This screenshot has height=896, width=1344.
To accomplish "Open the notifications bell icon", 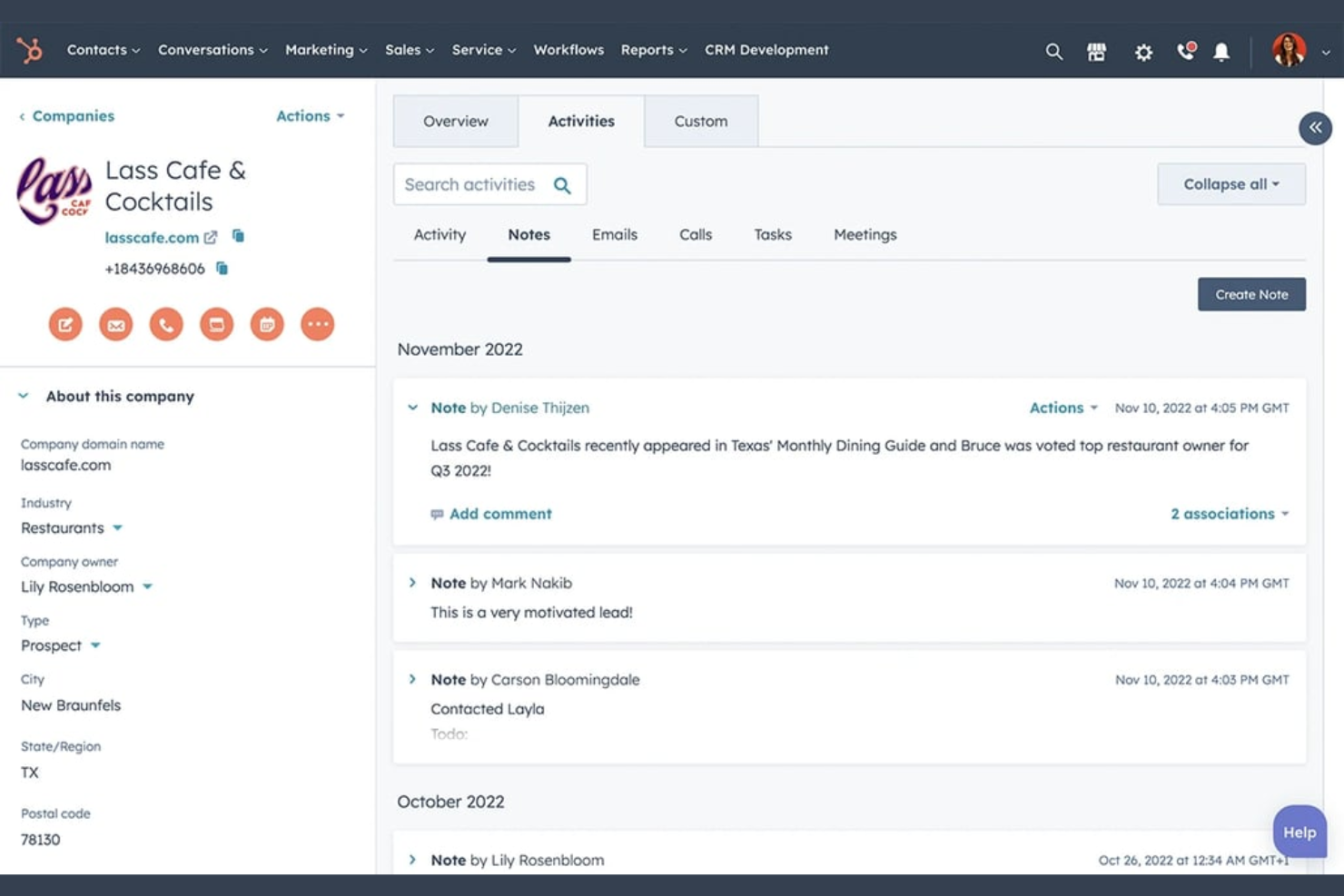I will coord(1221,52).
